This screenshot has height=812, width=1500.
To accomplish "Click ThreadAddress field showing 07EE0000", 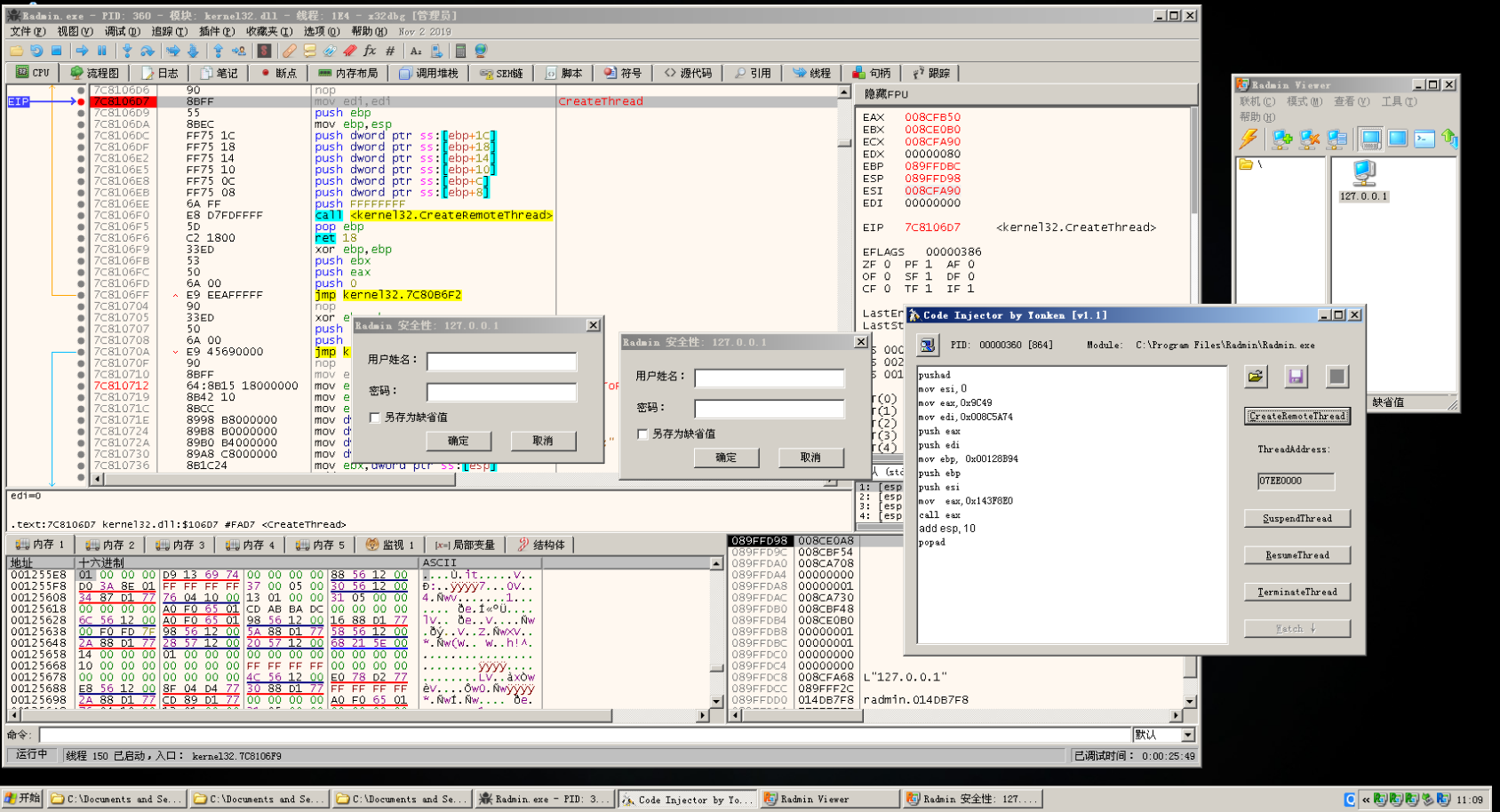I will (x=1296, y=481).
